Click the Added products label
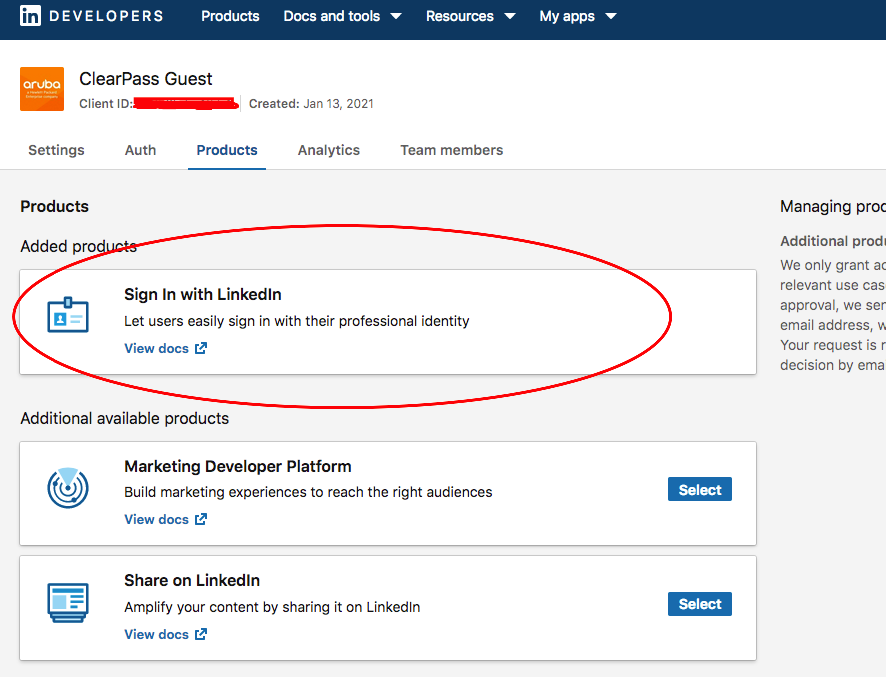 pos(79,246)
